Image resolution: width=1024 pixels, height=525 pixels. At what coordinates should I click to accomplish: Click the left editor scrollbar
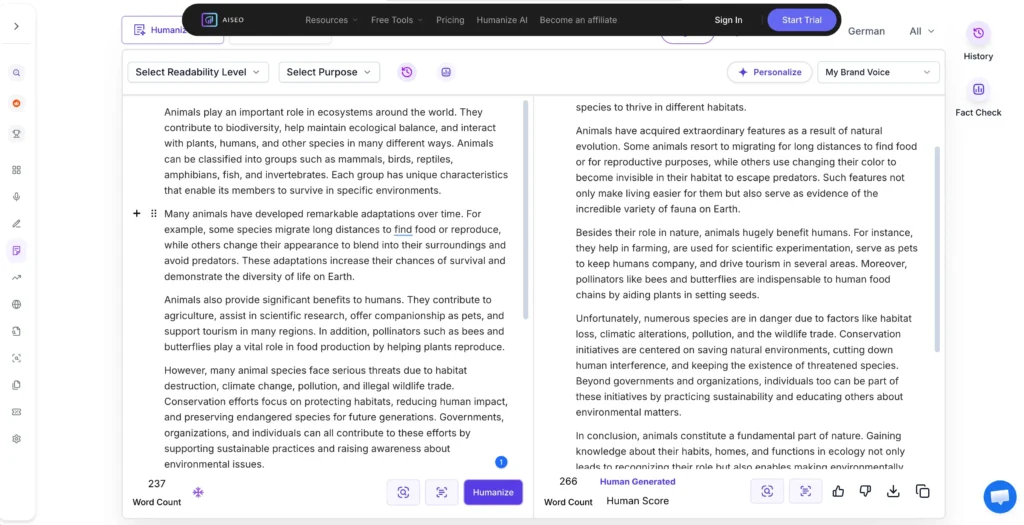point(525,209)
